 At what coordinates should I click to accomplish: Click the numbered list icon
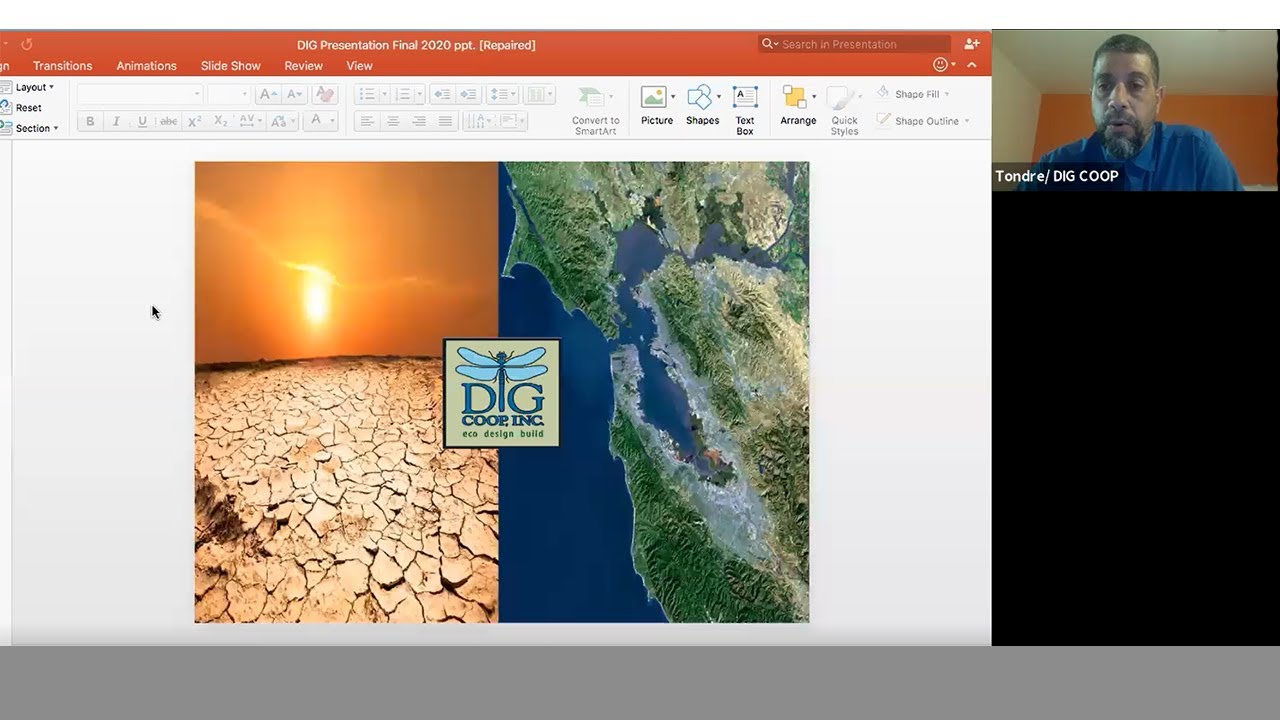point(403,94)
